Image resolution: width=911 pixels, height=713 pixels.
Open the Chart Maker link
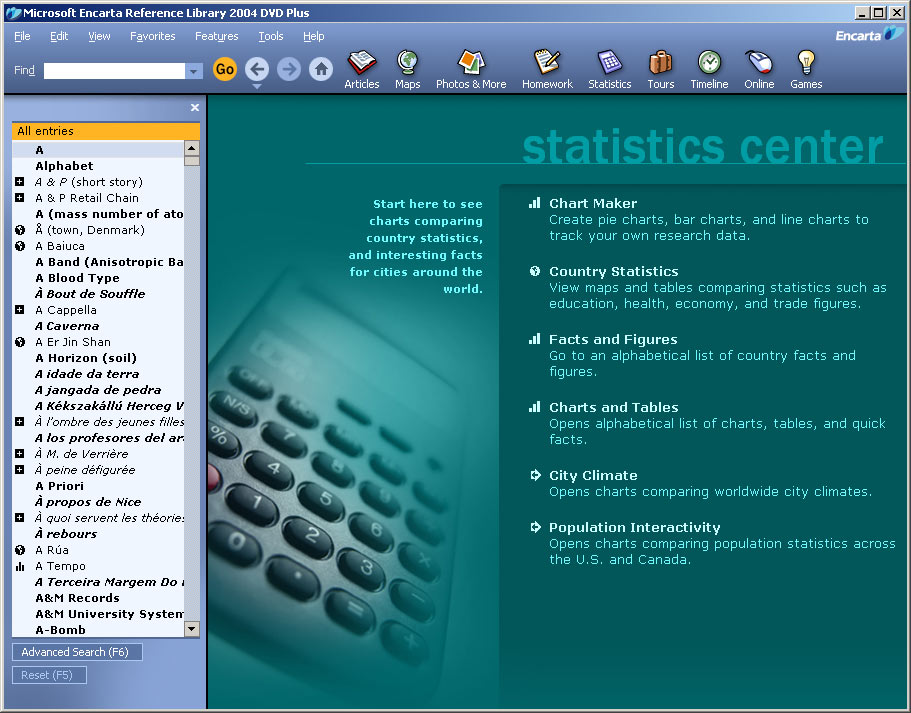593,203
